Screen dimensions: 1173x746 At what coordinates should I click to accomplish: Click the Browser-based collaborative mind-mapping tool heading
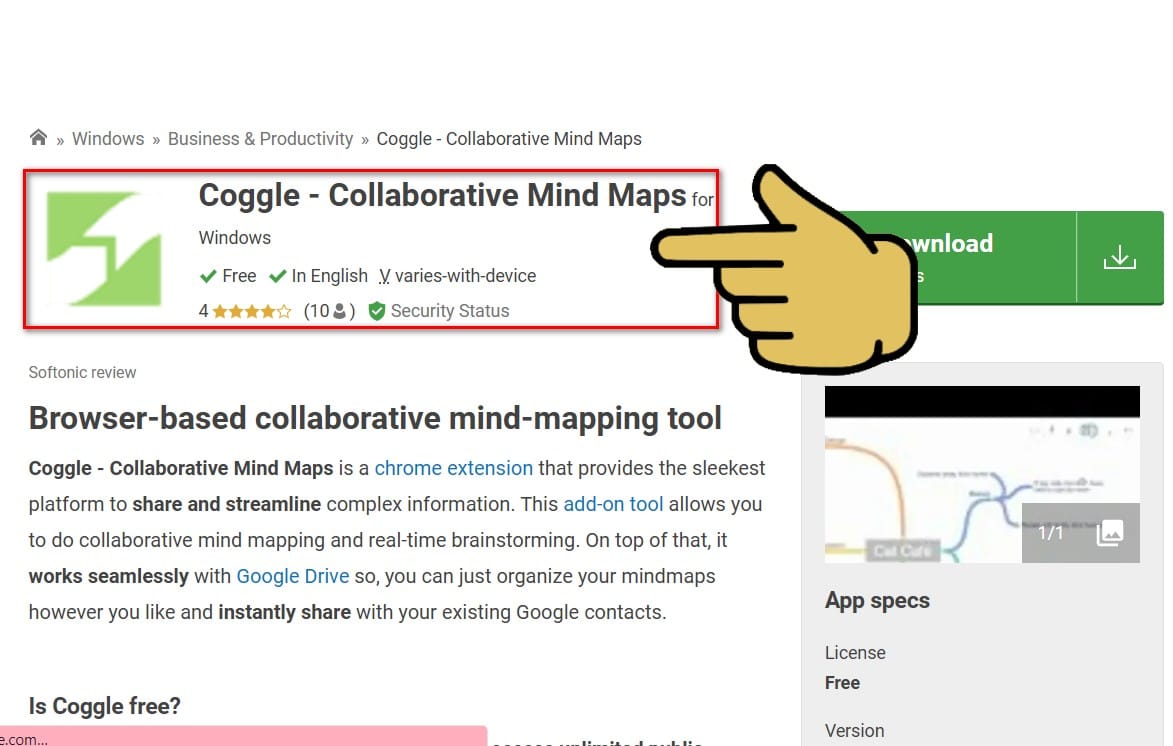375,418
